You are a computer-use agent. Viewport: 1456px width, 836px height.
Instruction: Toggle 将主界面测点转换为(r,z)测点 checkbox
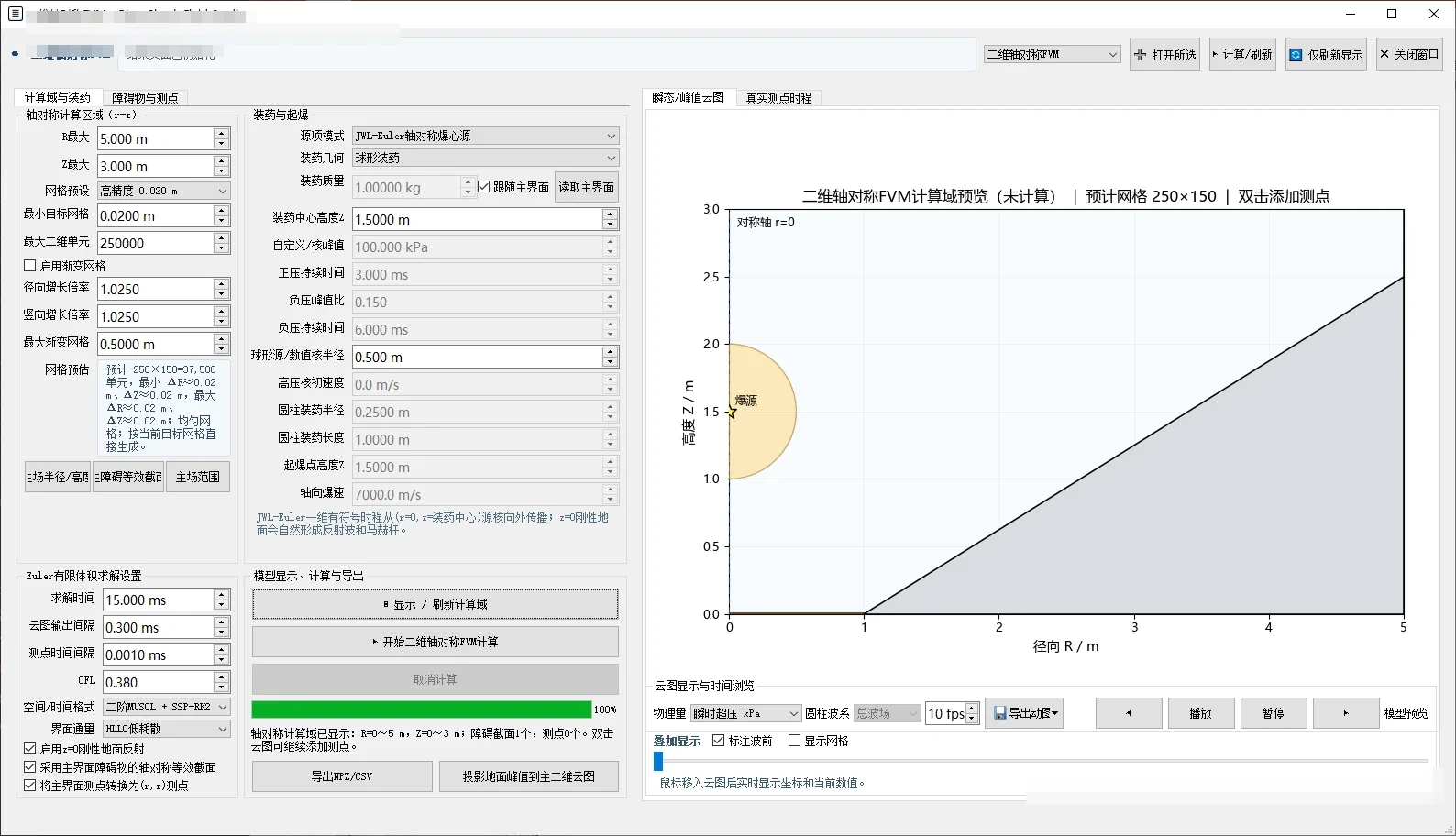(x=29, y=786)
